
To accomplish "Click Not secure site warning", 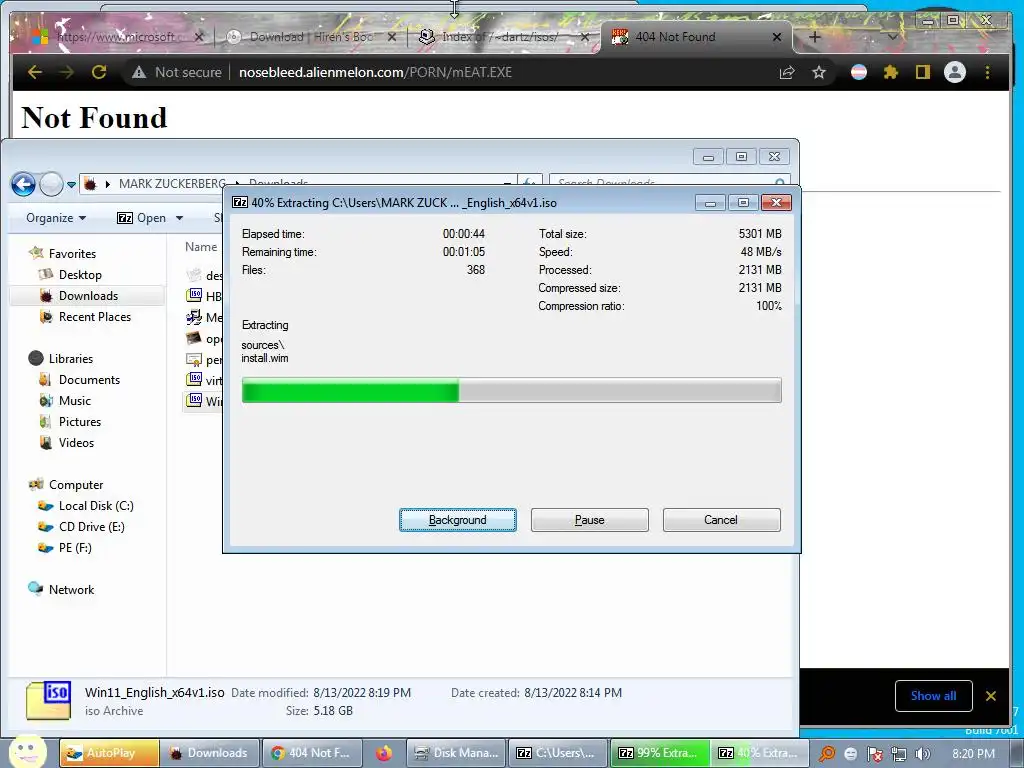I will click(x=178, y=72).
